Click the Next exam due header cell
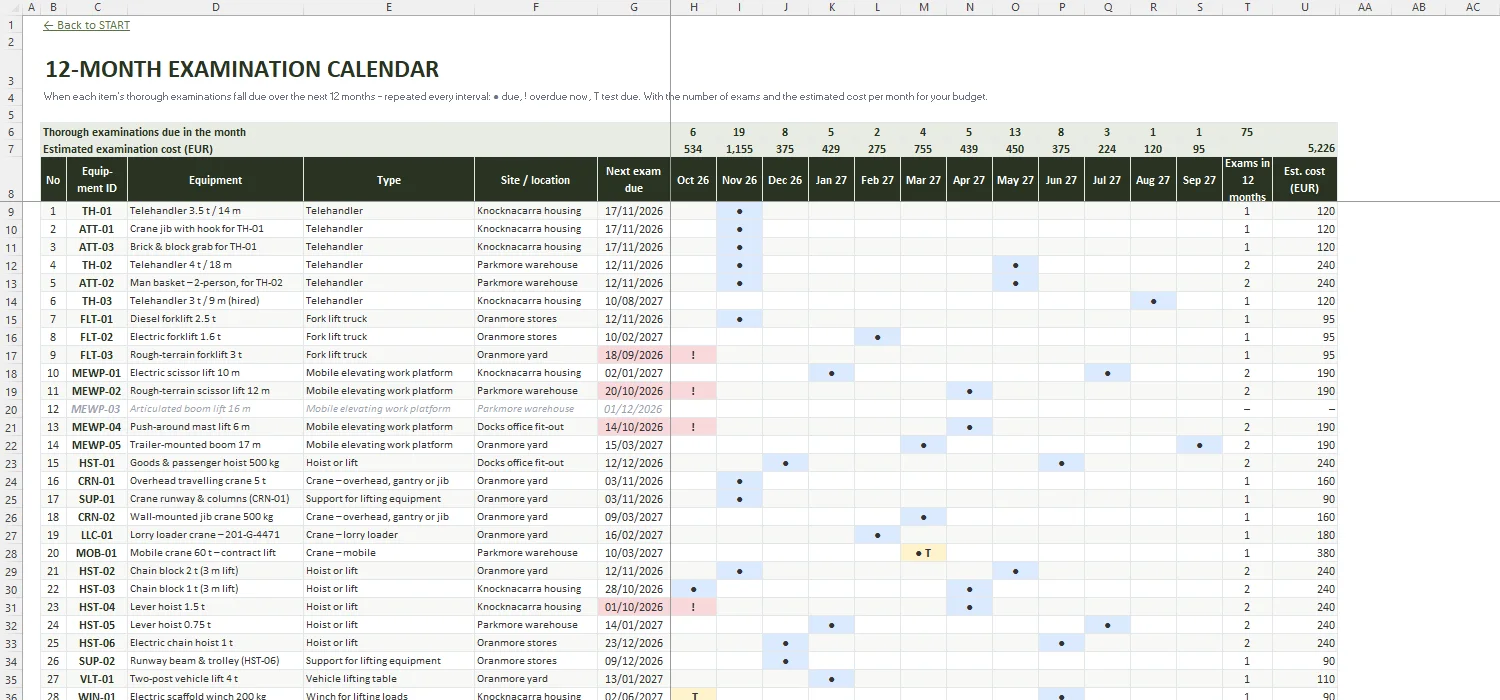This screenshot has height=700, width=1500. [x=634, y=180]
